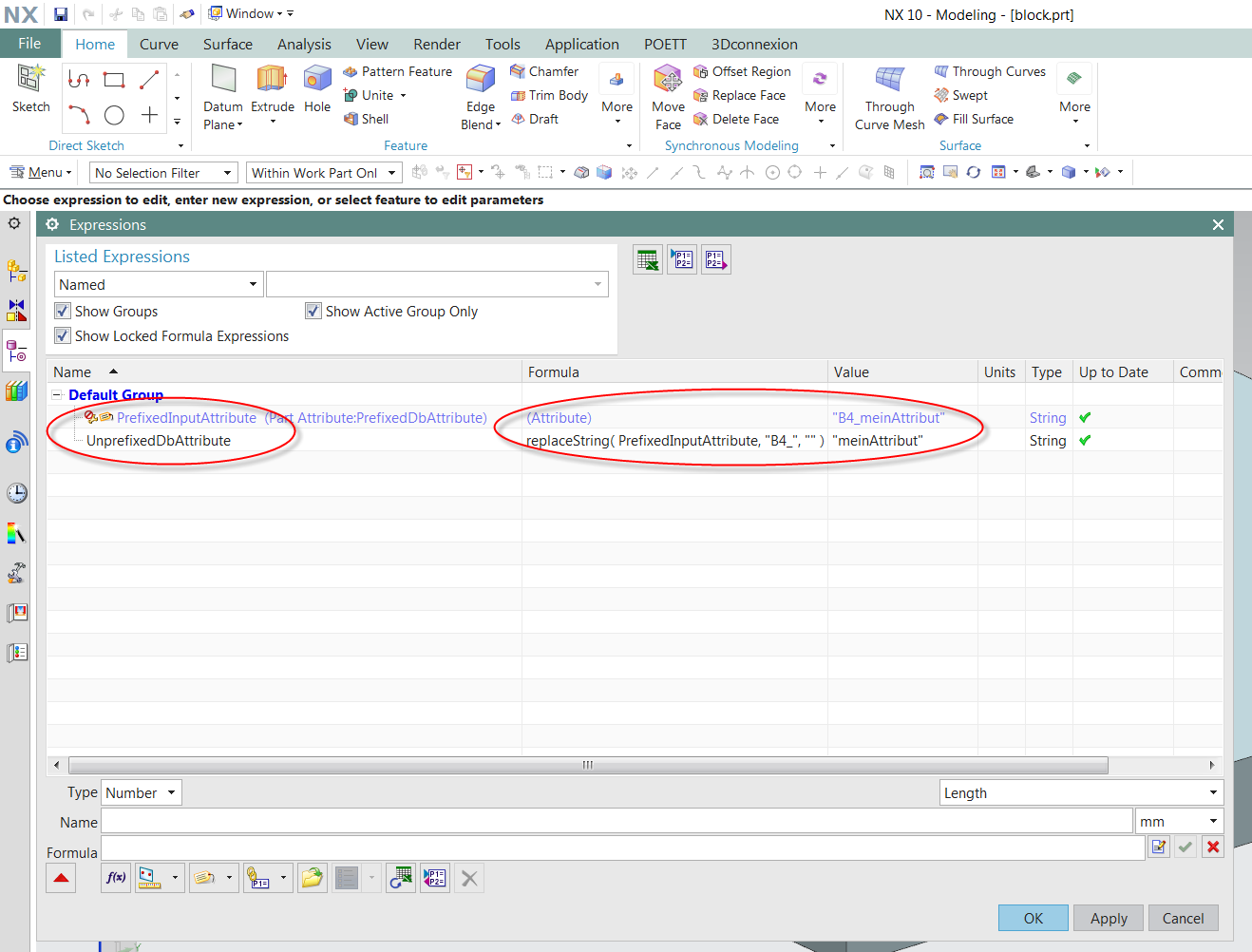Viewport: 1252px width, 952px height.
Task: Close the Expressions dialog
Action: point(1218,224)
